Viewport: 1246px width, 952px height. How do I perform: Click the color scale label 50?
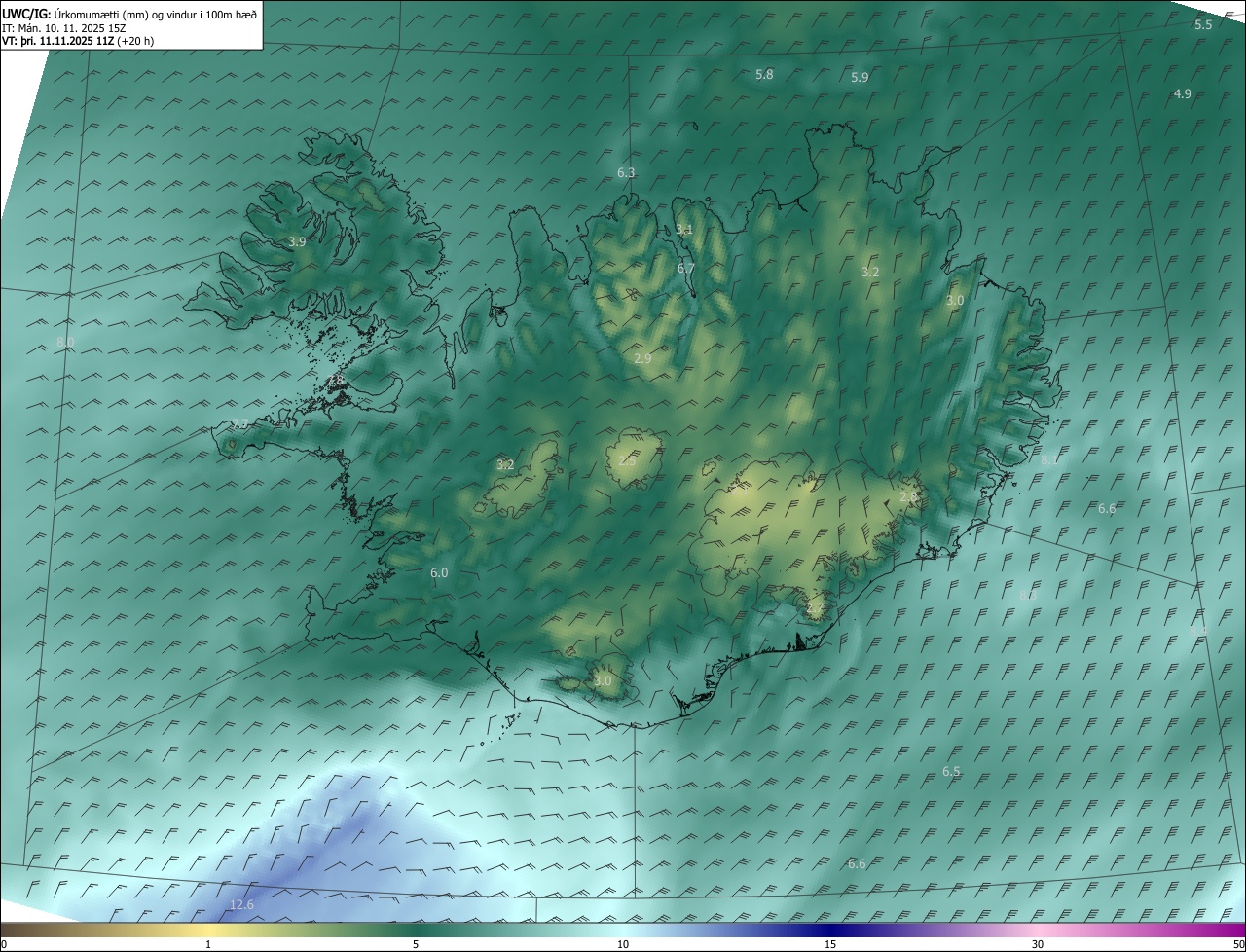1238,944
